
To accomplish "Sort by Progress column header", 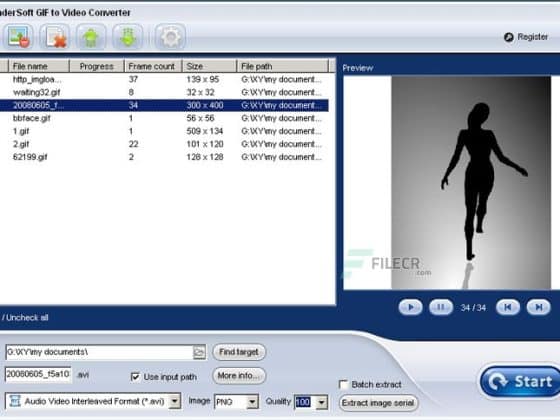I will [x=96, y=66].
